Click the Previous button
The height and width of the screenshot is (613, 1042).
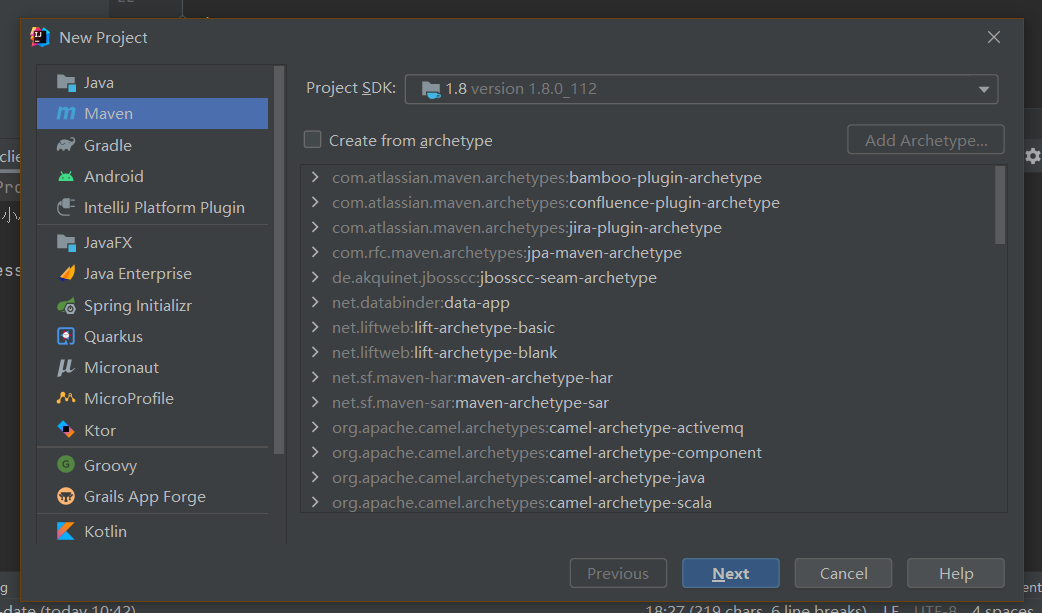pyautogui.click(x=618, y=573)
